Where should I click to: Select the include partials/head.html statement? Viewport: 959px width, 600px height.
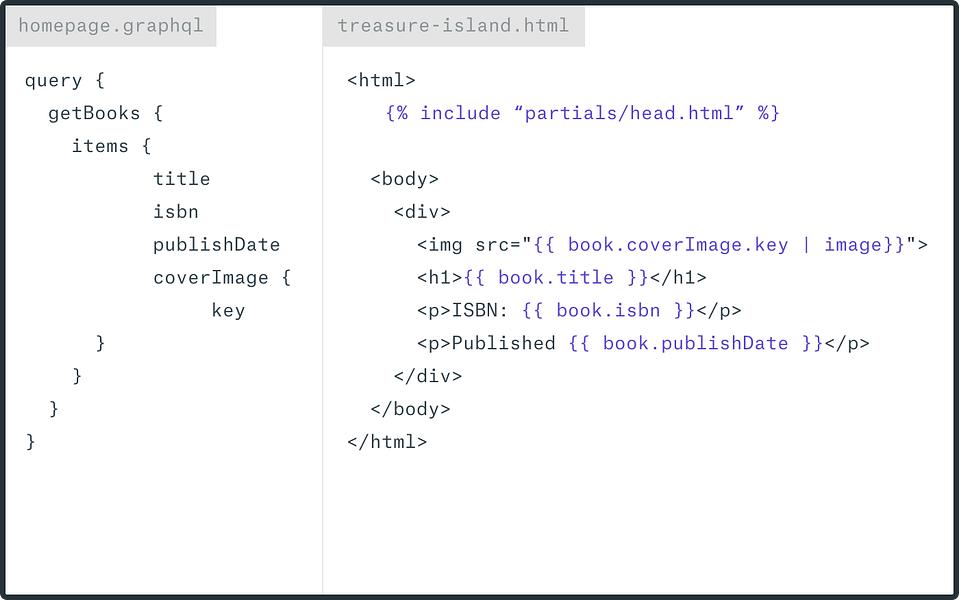[582, 113]
